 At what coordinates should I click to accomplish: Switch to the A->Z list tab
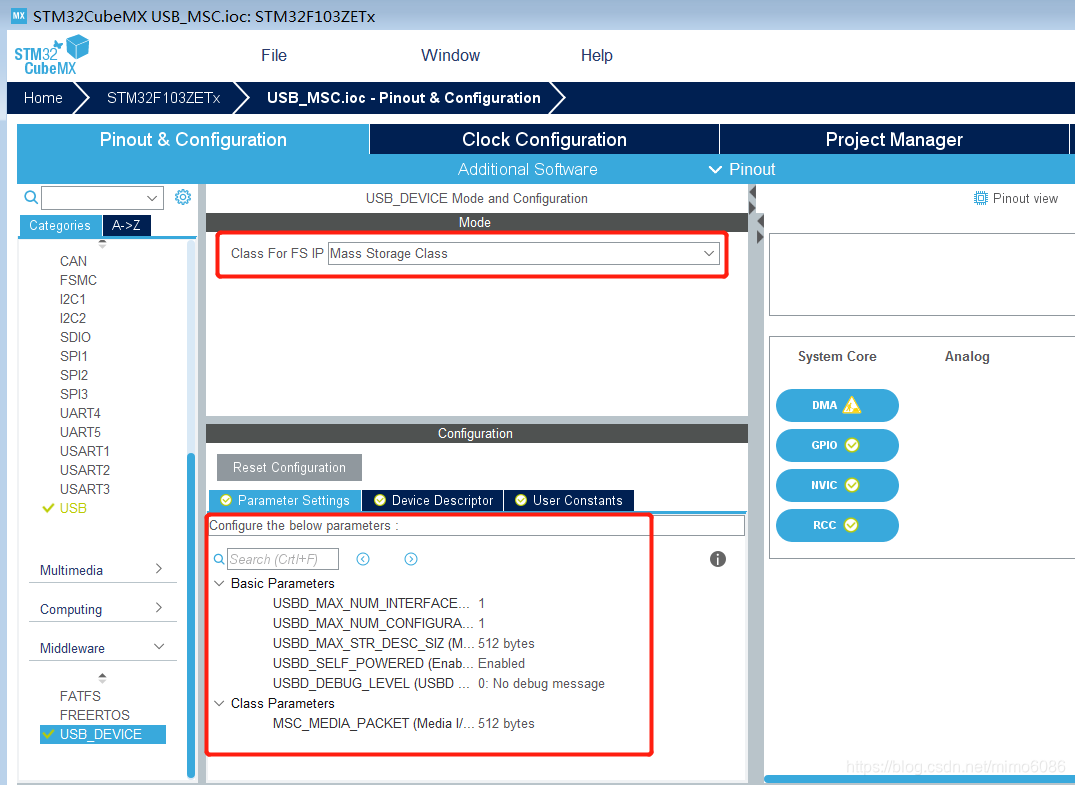click(x=126, y=225)
